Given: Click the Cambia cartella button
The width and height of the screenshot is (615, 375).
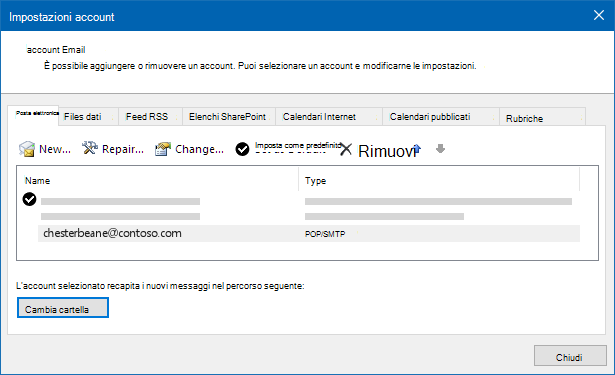Looking at the screenshot, I should click(63, 308).
